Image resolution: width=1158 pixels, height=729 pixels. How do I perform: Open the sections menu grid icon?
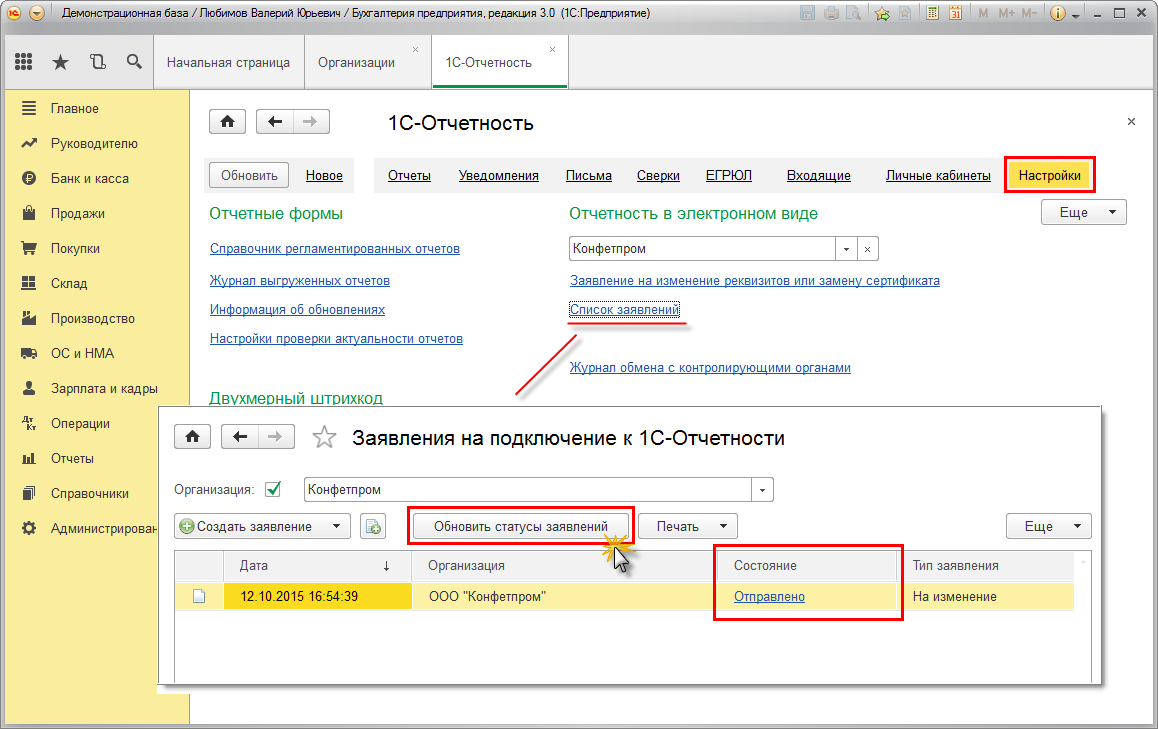24,62
